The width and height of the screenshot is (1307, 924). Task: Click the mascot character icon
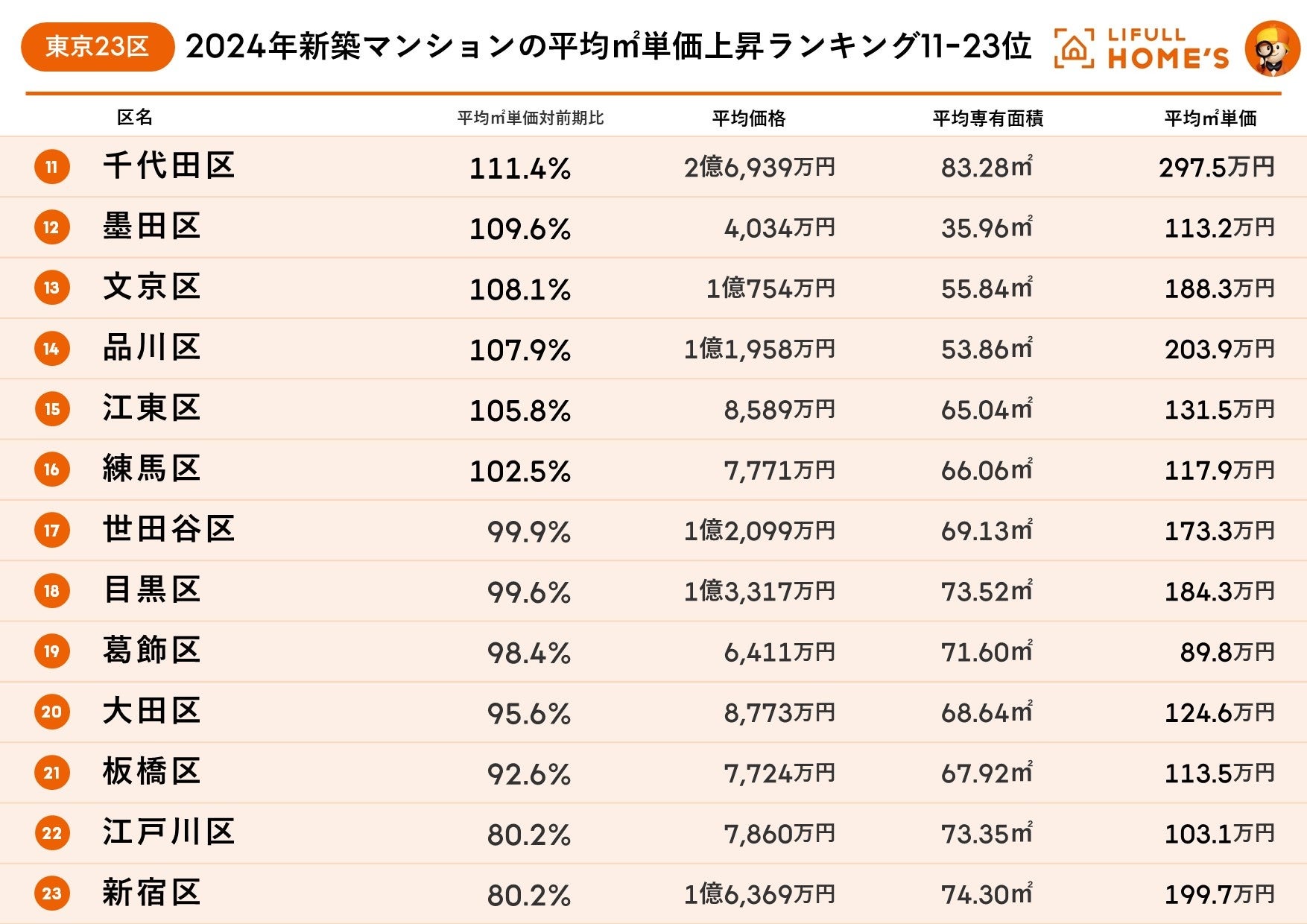(x=1272, y=49)
